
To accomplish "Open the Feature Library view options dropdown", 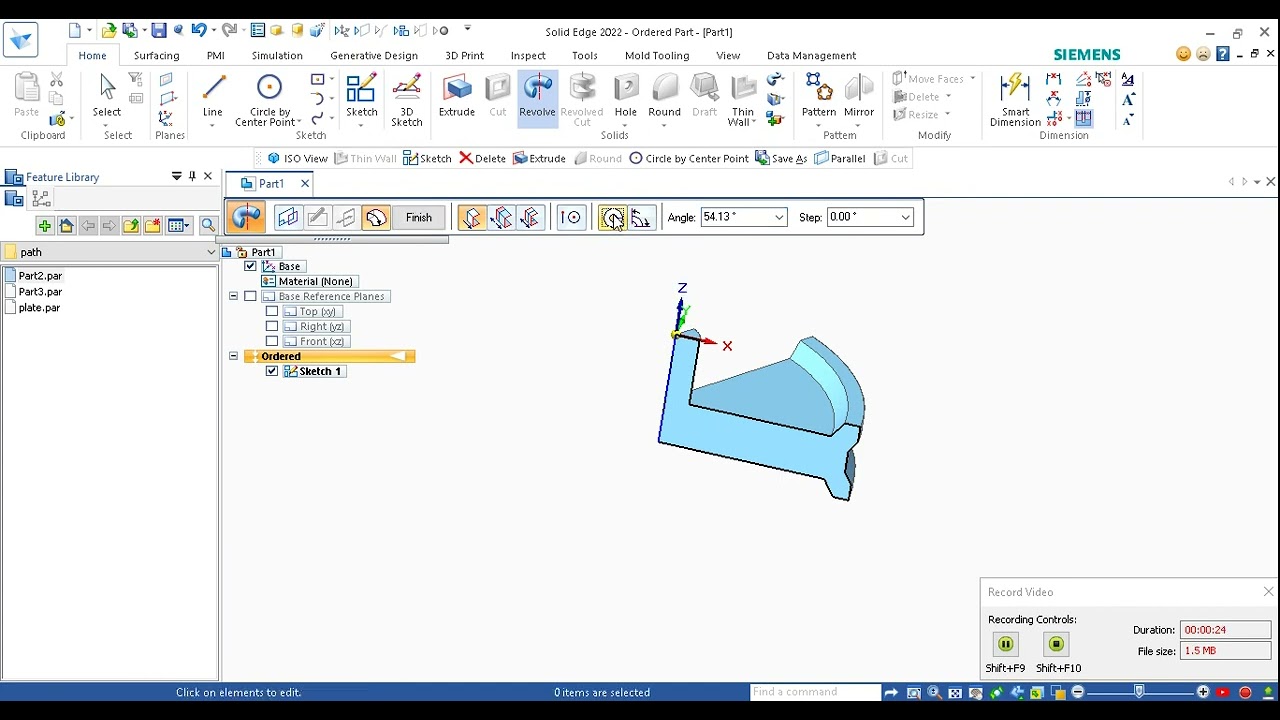I will [x=178, y=226].
